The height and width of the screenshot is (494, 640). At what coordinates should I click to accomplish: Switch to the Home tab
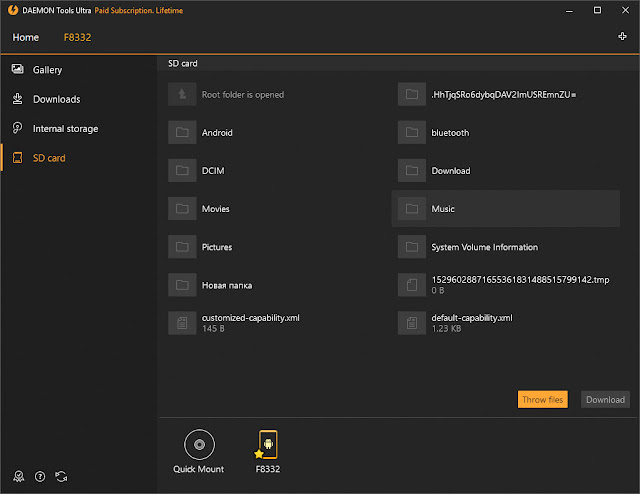click(26, 38)
